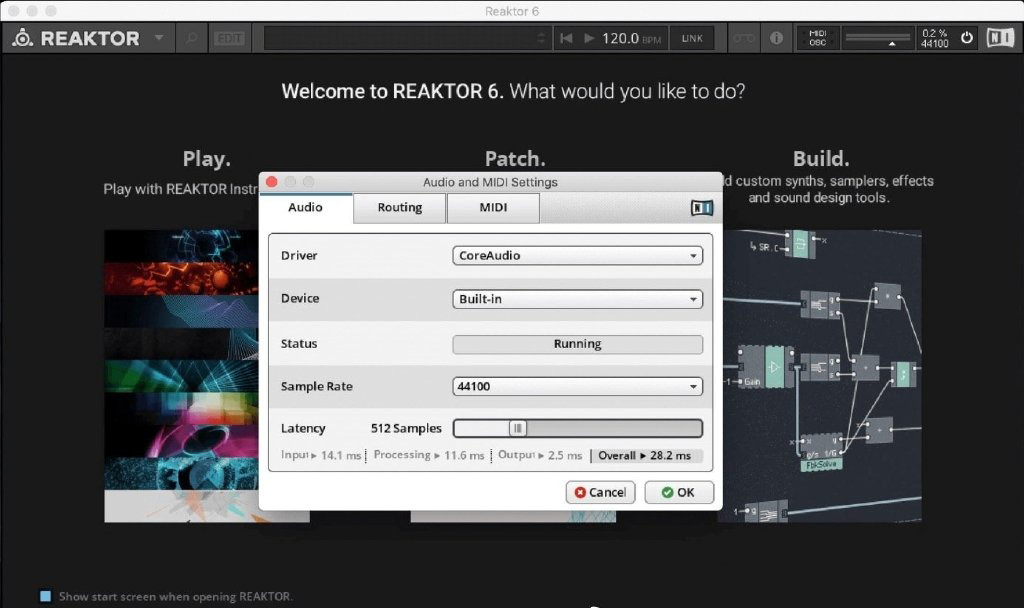Click the magnifier search icon in toolbar
Image resolution: width=1024 pixels, height=608 pixels.
pos(191,38)
